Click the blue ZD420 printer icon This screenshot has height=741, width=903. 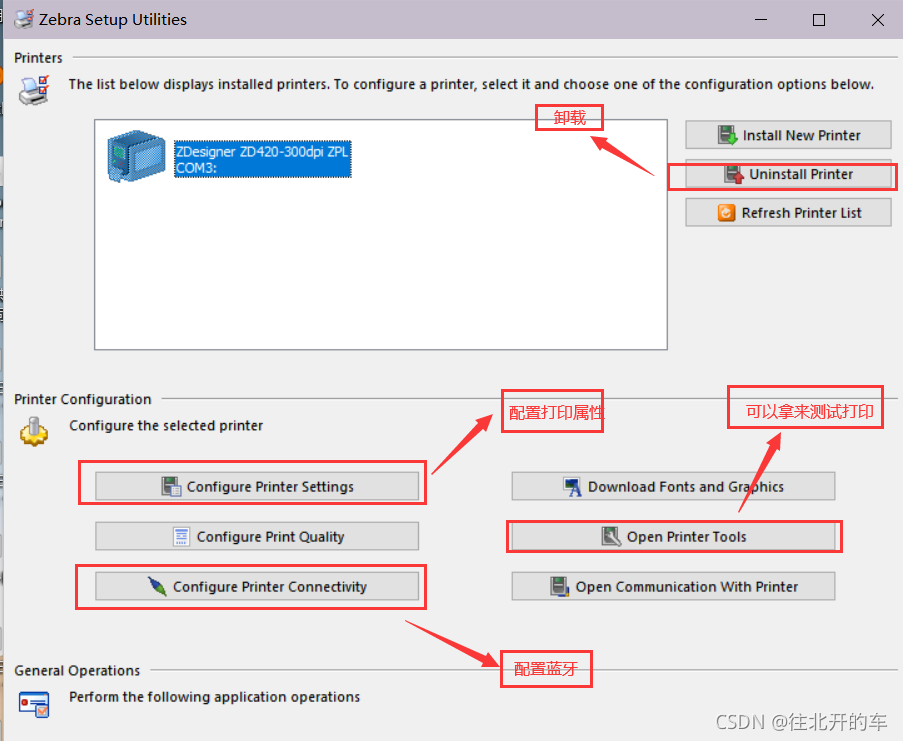(x=136, y=156)
